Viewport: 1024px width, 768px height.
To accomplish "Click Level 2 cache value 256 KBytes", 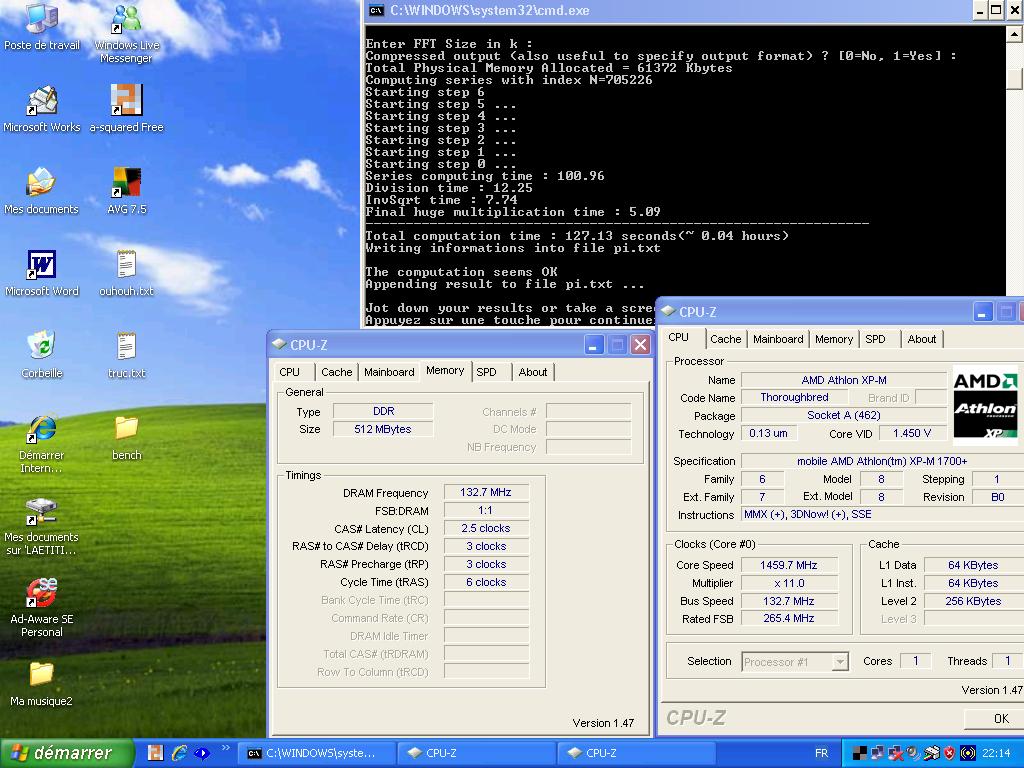I will point(972,601).
